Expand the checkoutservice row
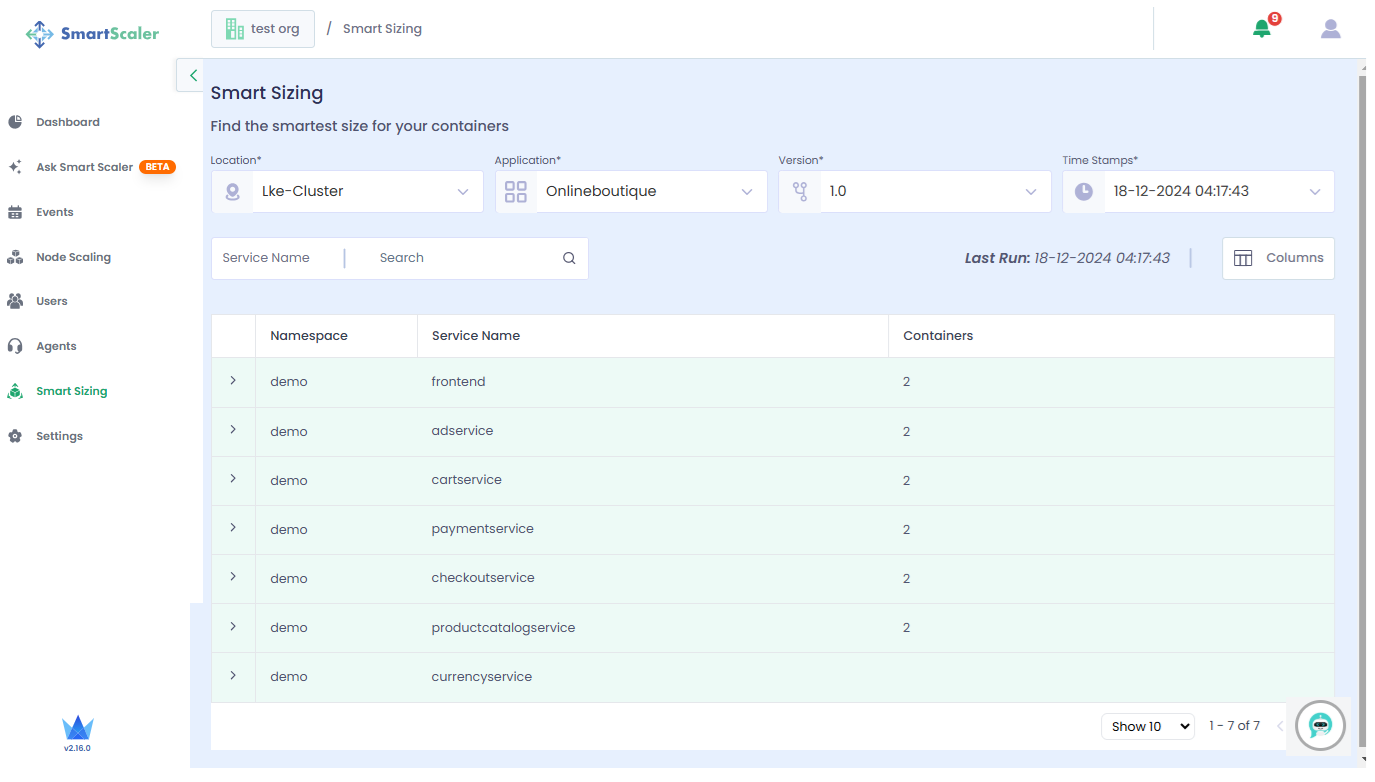The image size is (1375, 782). click(x=233, y=577)
